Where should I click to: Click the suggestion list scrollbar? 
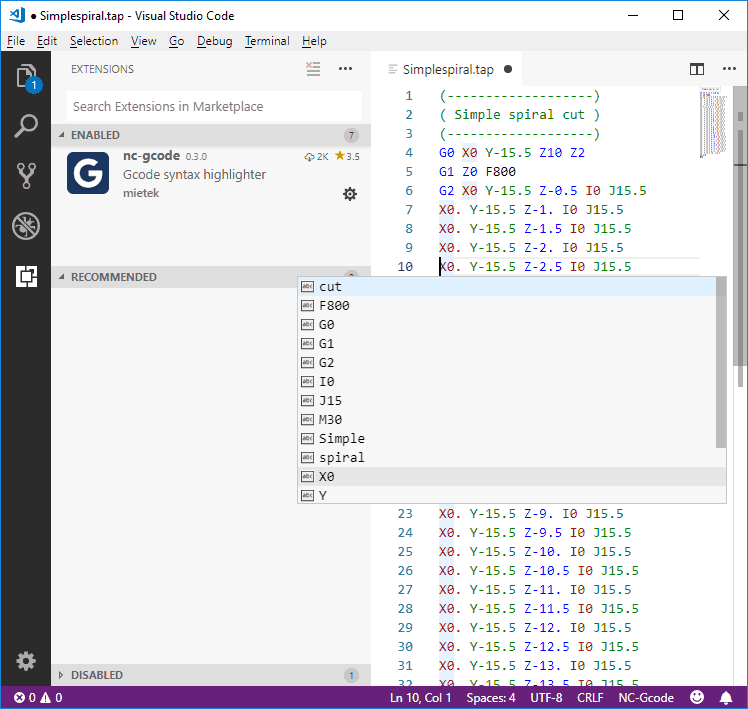[x=721, y=363]
